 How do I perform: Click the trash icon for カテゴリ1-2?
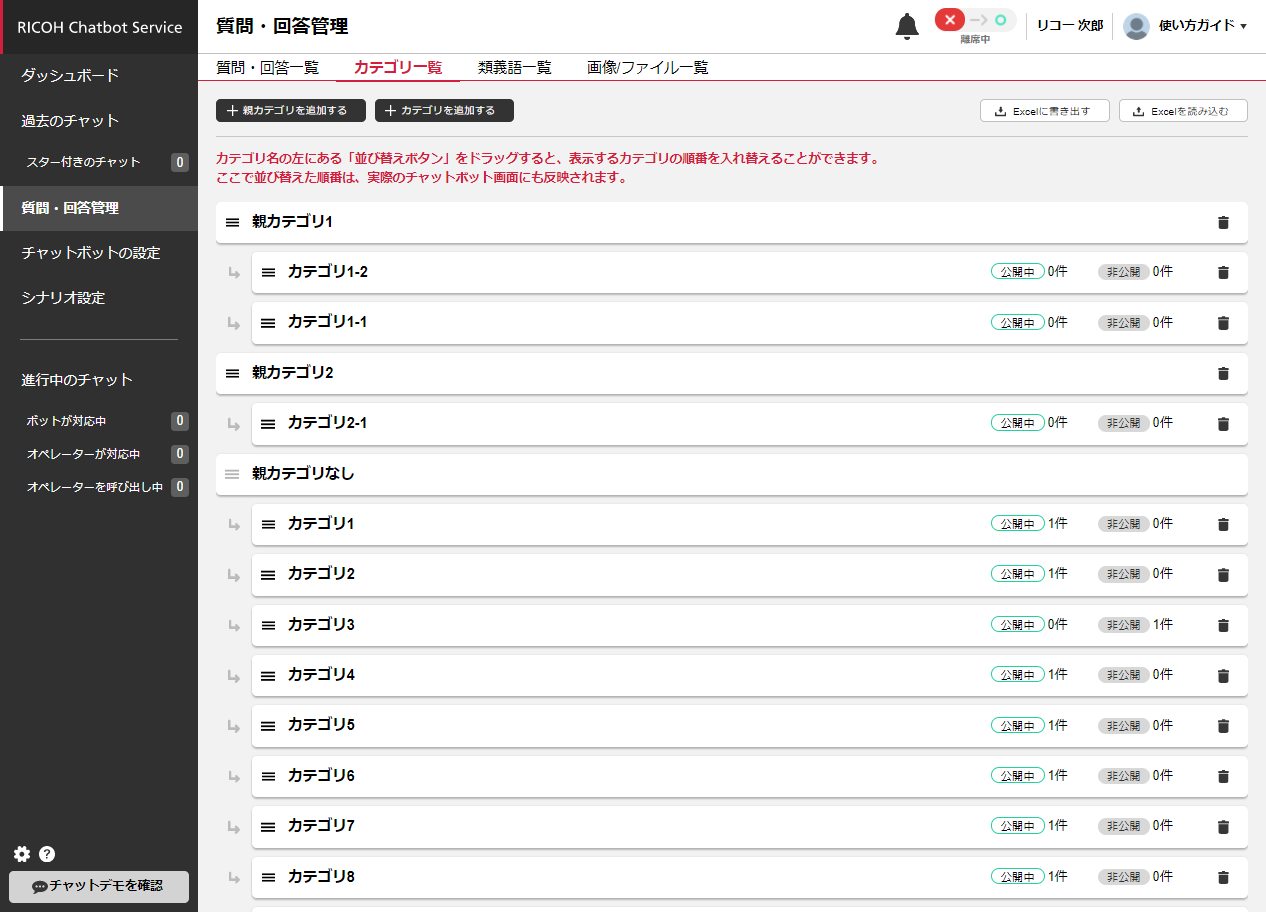click(1222, 273)
